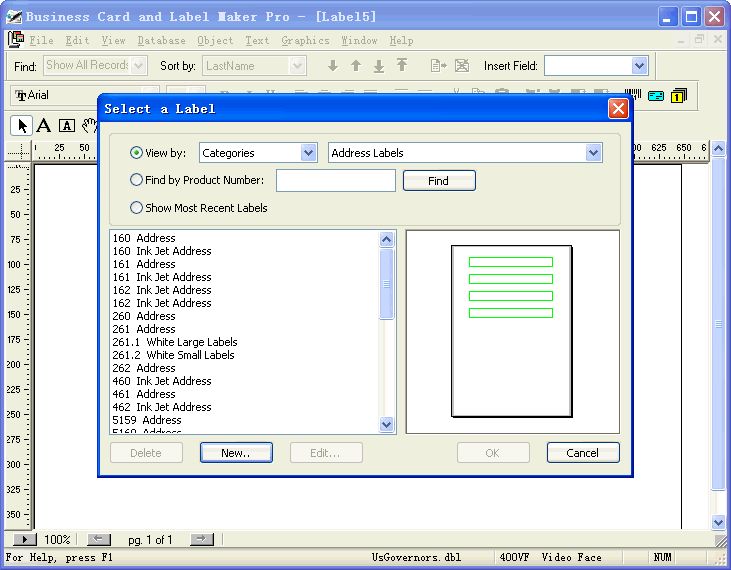Open the File menu
Screen dimensions: 731x570
coord(41,41)
